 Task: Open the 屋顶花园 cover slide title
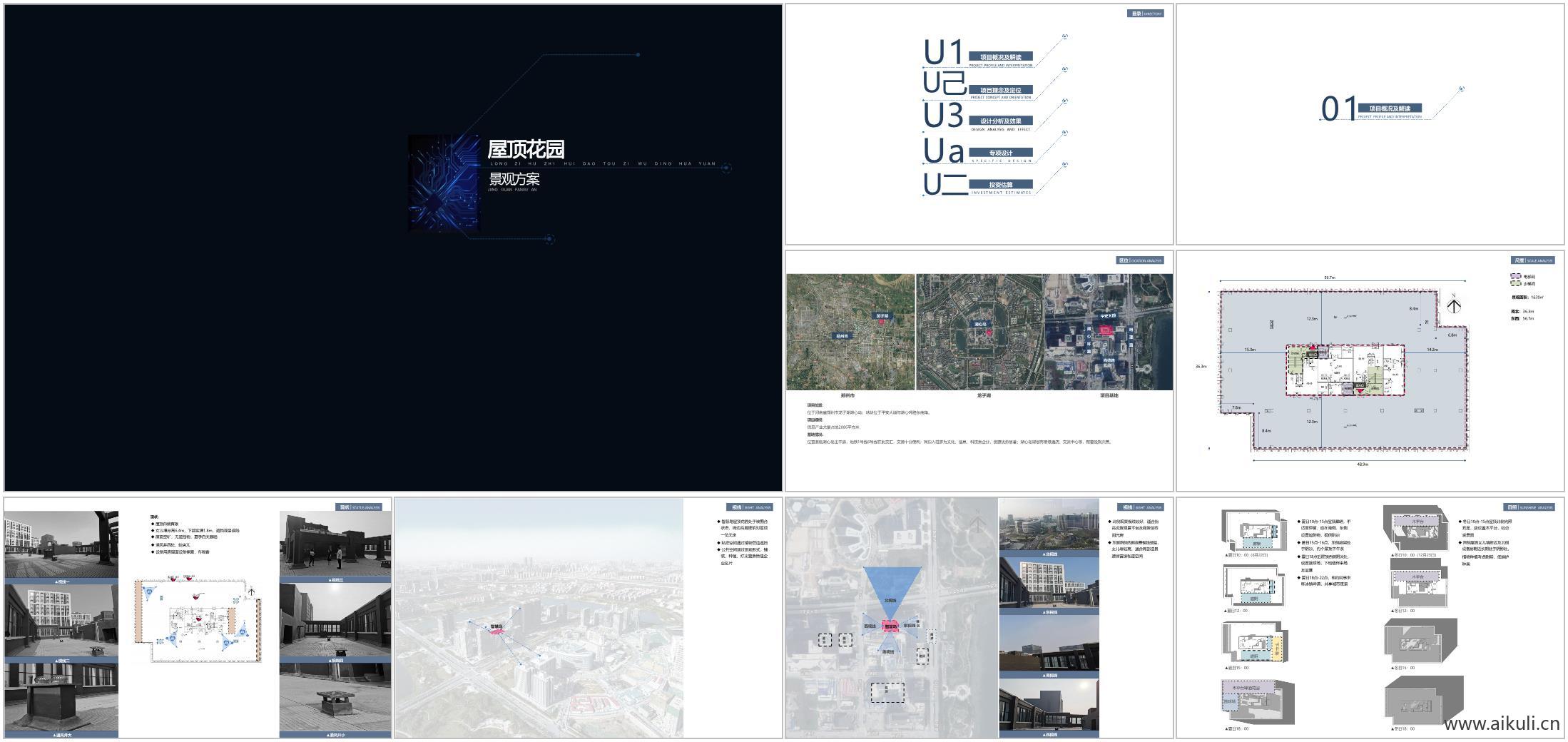coord(526,149)
